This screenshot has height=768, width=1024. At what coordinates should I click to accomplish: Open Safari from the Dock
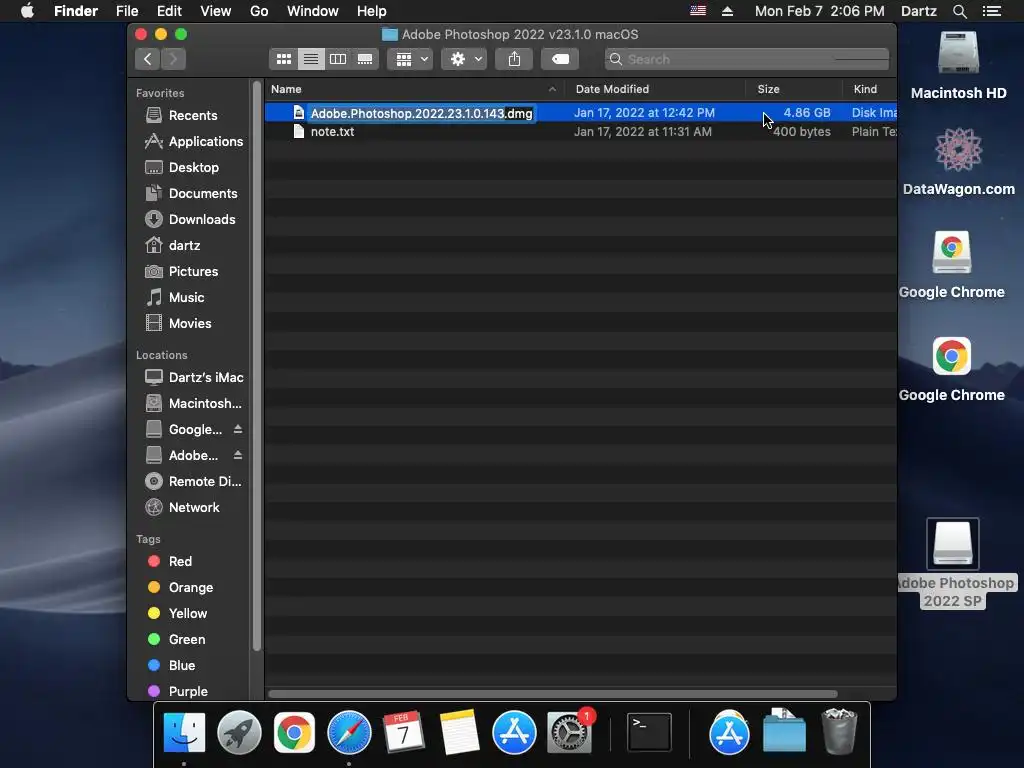point(349,733)
